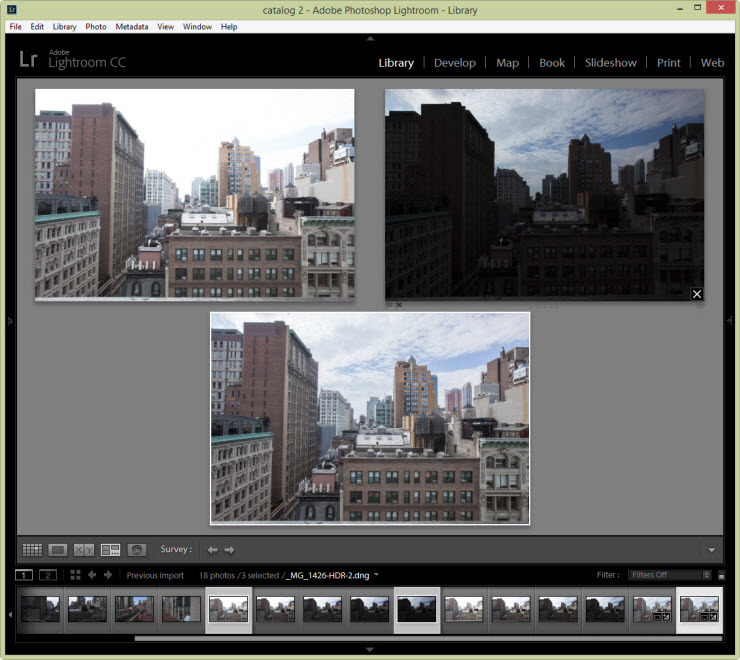Toggle main window display button 1

(x=26, y=575)
